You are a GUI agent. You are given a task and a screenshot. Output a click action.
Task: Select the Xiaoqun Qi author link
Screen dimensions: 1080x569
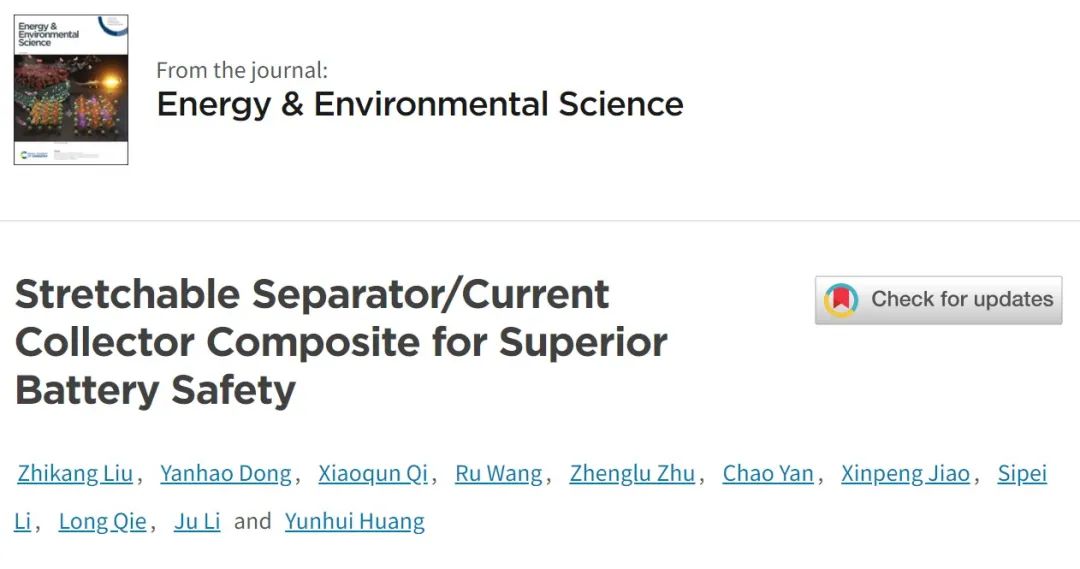(373, 473)
